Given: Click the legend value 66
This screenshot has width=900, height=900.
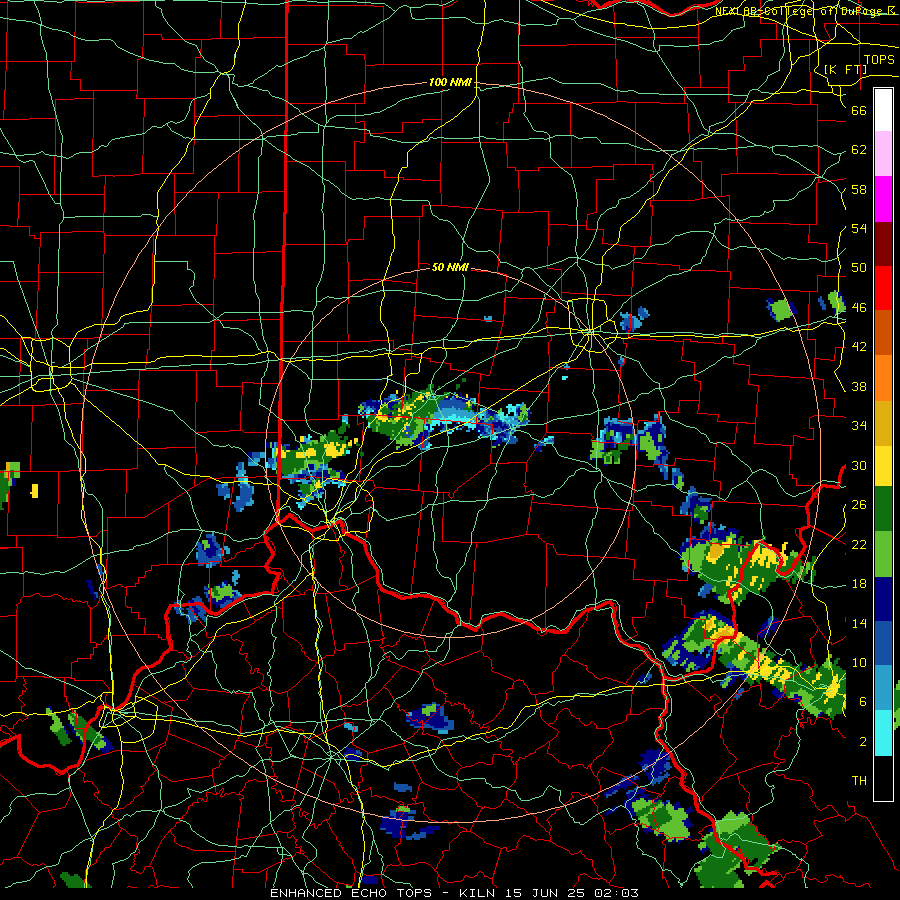Looking at the screenshot, I should 859,110.
